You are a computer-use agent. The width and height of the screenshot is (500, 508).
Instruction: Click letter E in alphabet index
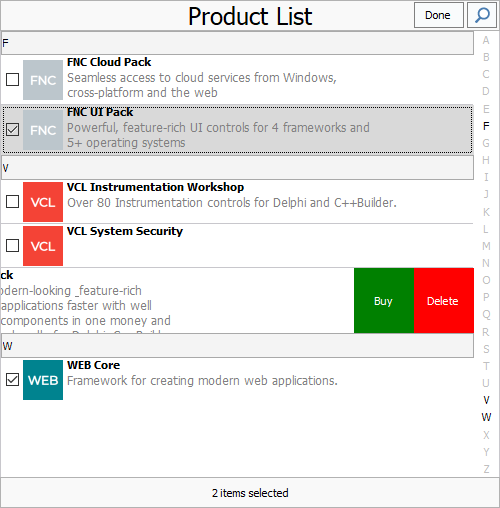(486, 109)
